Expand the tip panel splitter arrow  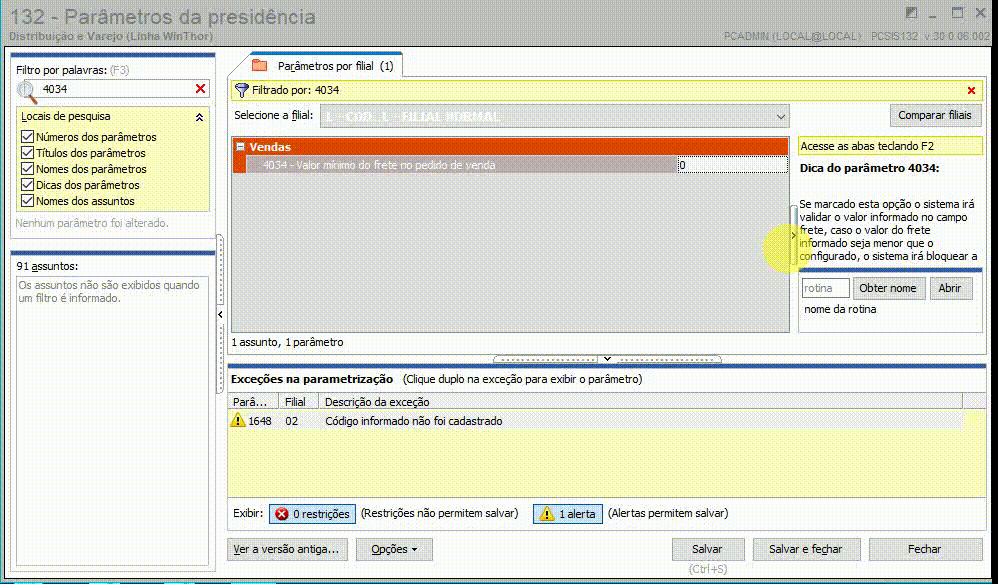pos(793,235)
